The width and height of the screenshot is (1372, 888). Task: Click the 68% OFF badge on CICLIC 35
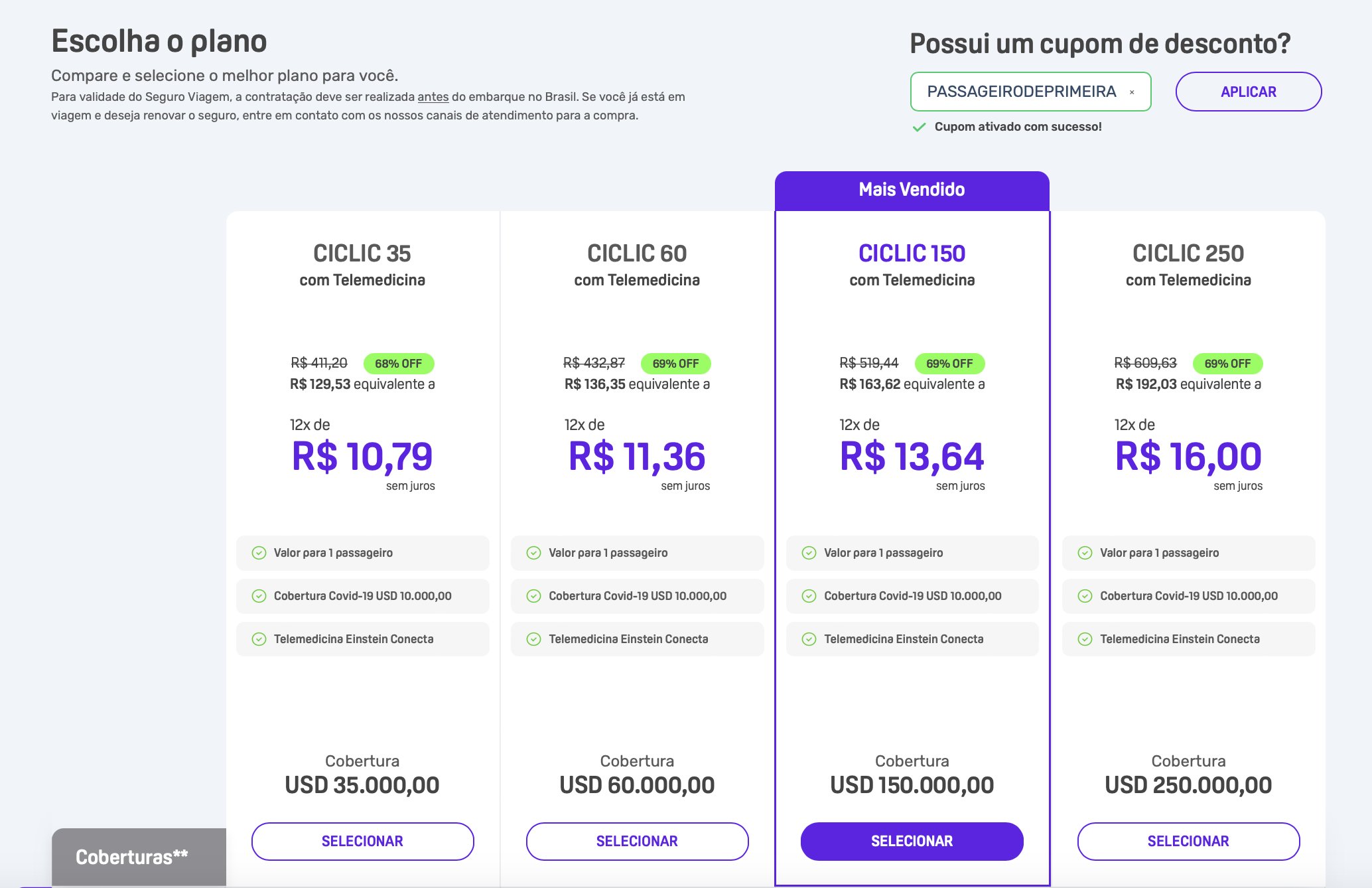pyautogui.click(x=399, y=364)
